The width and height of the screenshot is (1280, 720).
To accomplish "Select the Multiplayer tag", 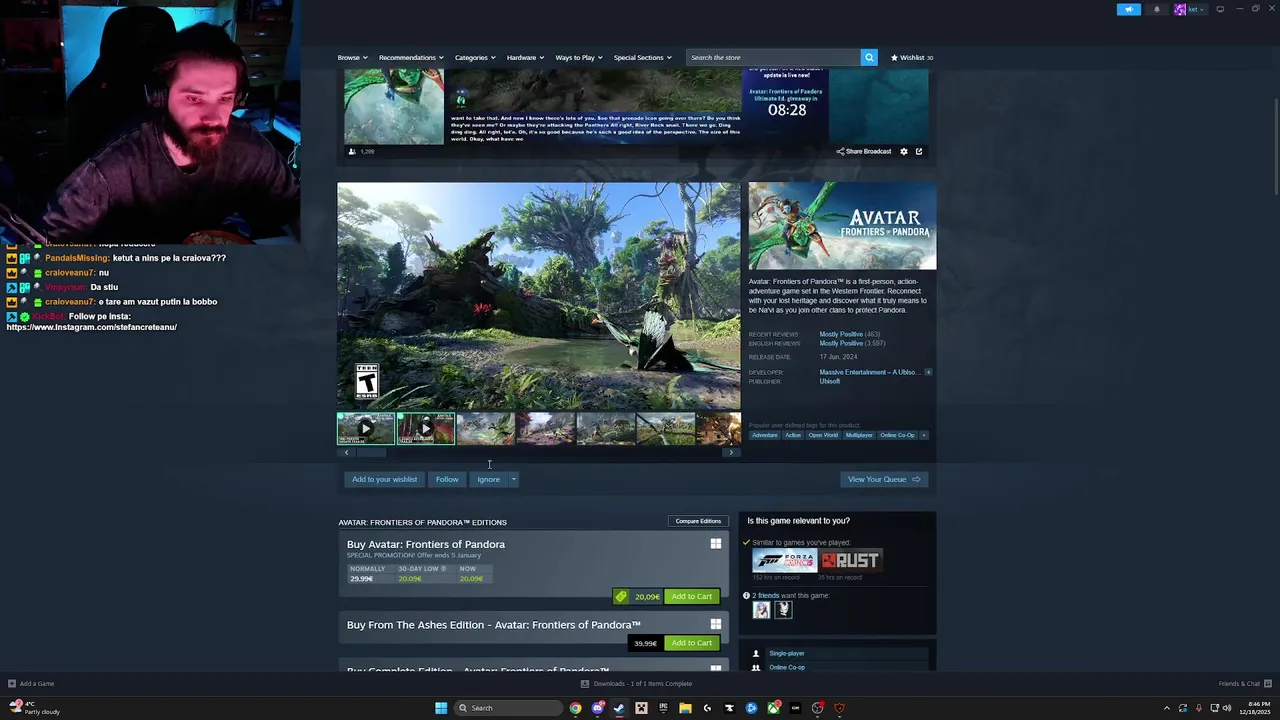I will (x=859, y=435).
